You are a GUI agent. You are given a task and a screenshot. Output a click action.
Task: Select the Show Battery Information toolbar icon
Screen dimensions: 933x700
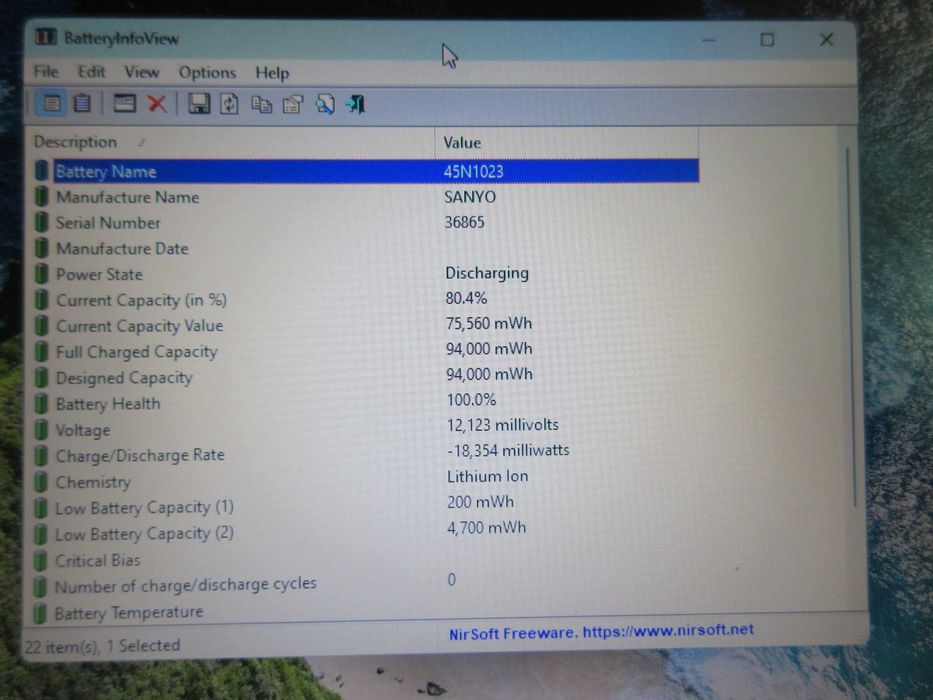(52, 104)
